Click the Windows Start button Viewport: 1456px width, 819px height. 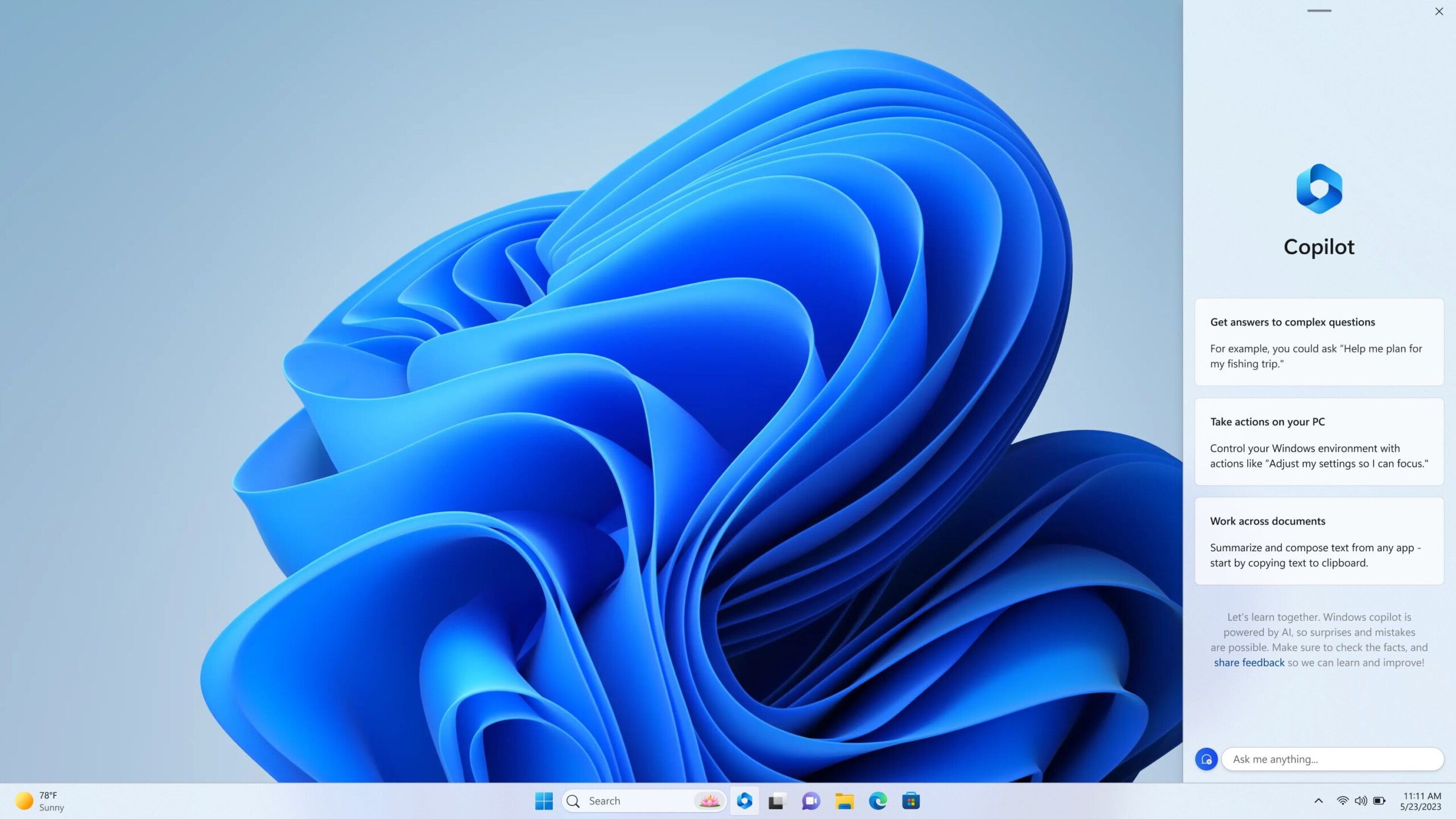coord(543,801)
